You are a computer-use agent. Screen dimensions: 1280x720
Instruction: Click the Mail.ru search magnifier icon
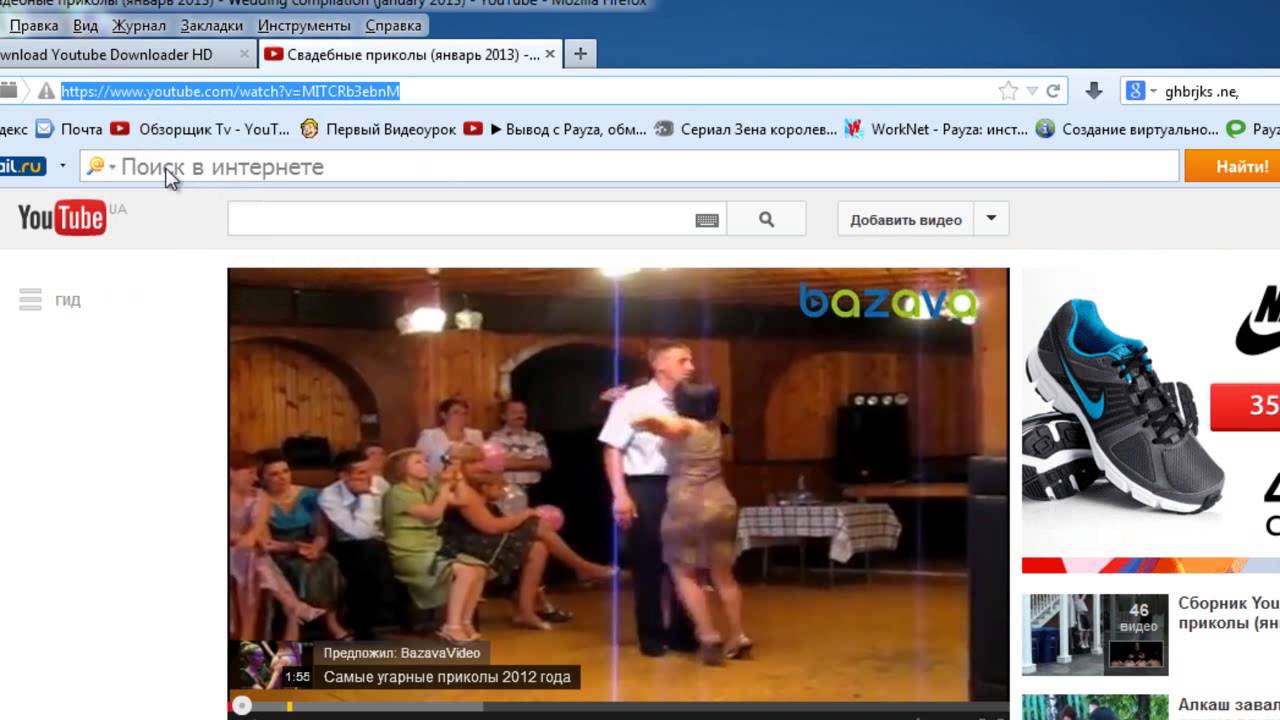(95, 166)
